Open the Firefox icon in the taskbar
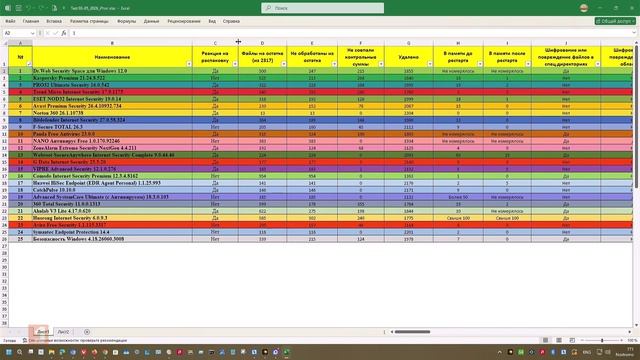This screenshot has width=640, height=360. click(94, 352)
